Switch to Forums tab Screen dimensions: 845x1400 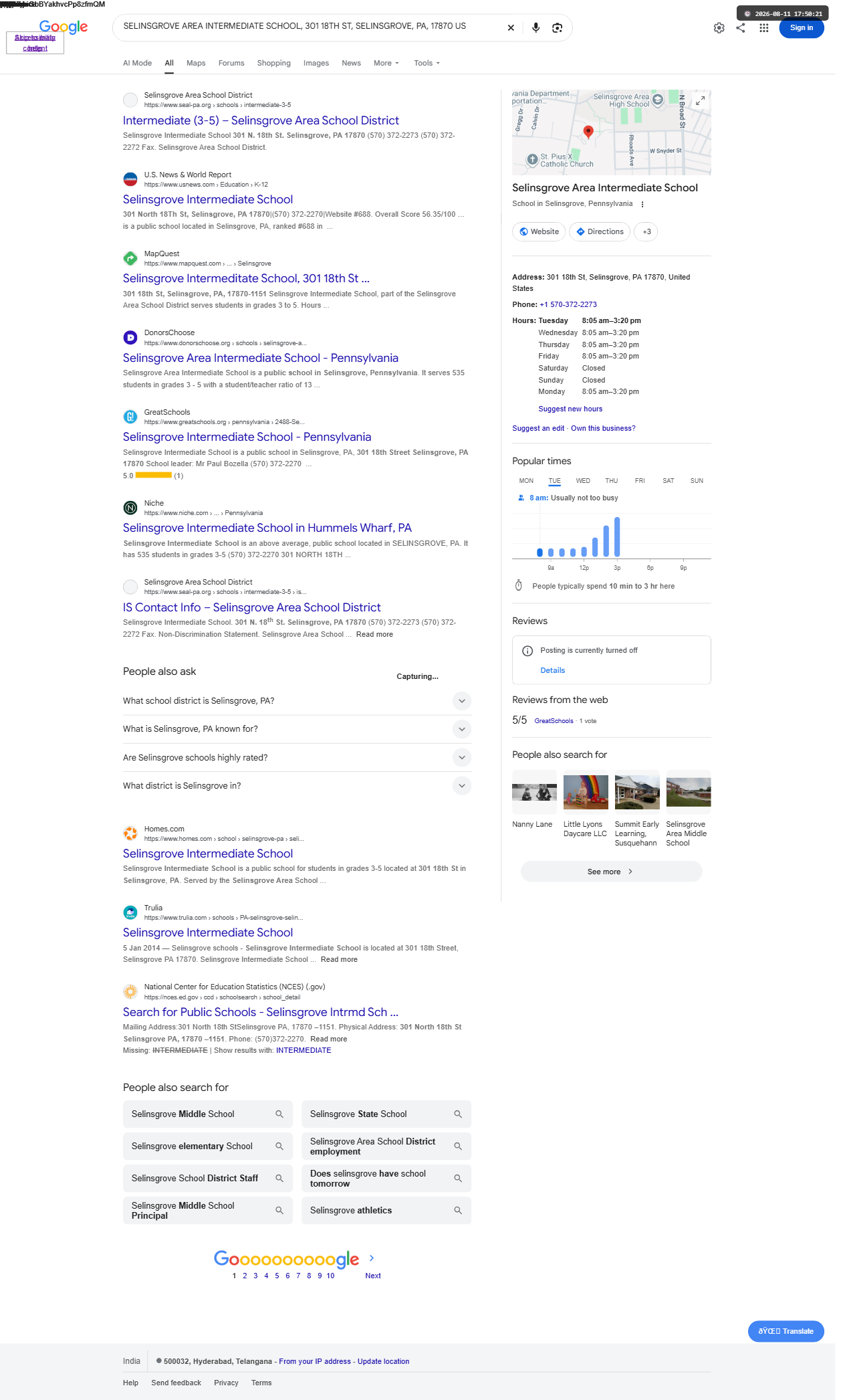[231, 63]
